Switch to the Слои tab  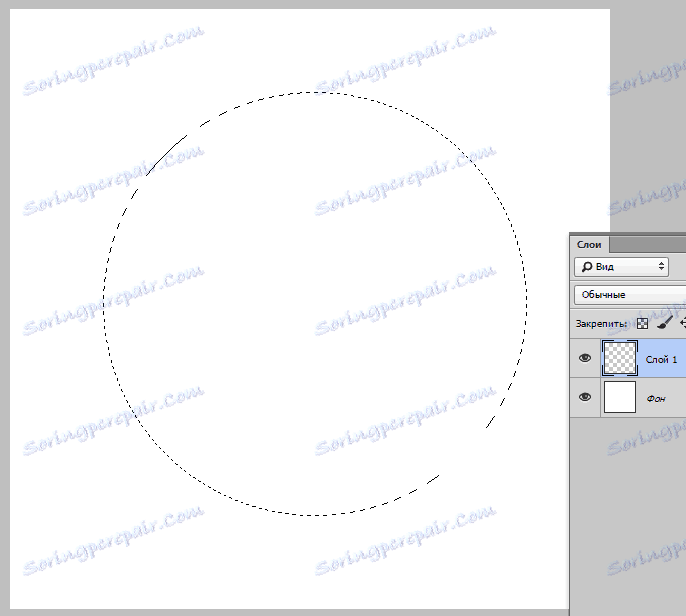pos(589,245)
